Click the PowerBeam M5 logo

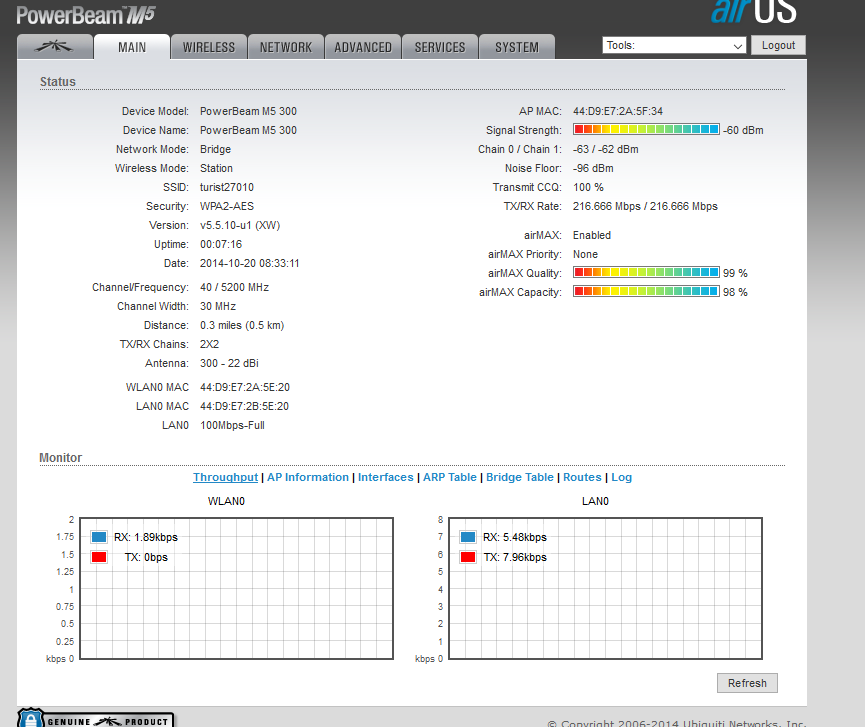point(86,15)
